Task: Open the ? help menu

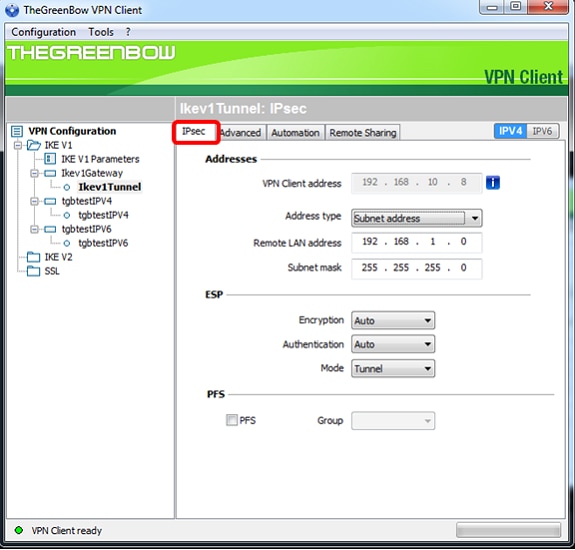Action: click(x=128, y=32)
